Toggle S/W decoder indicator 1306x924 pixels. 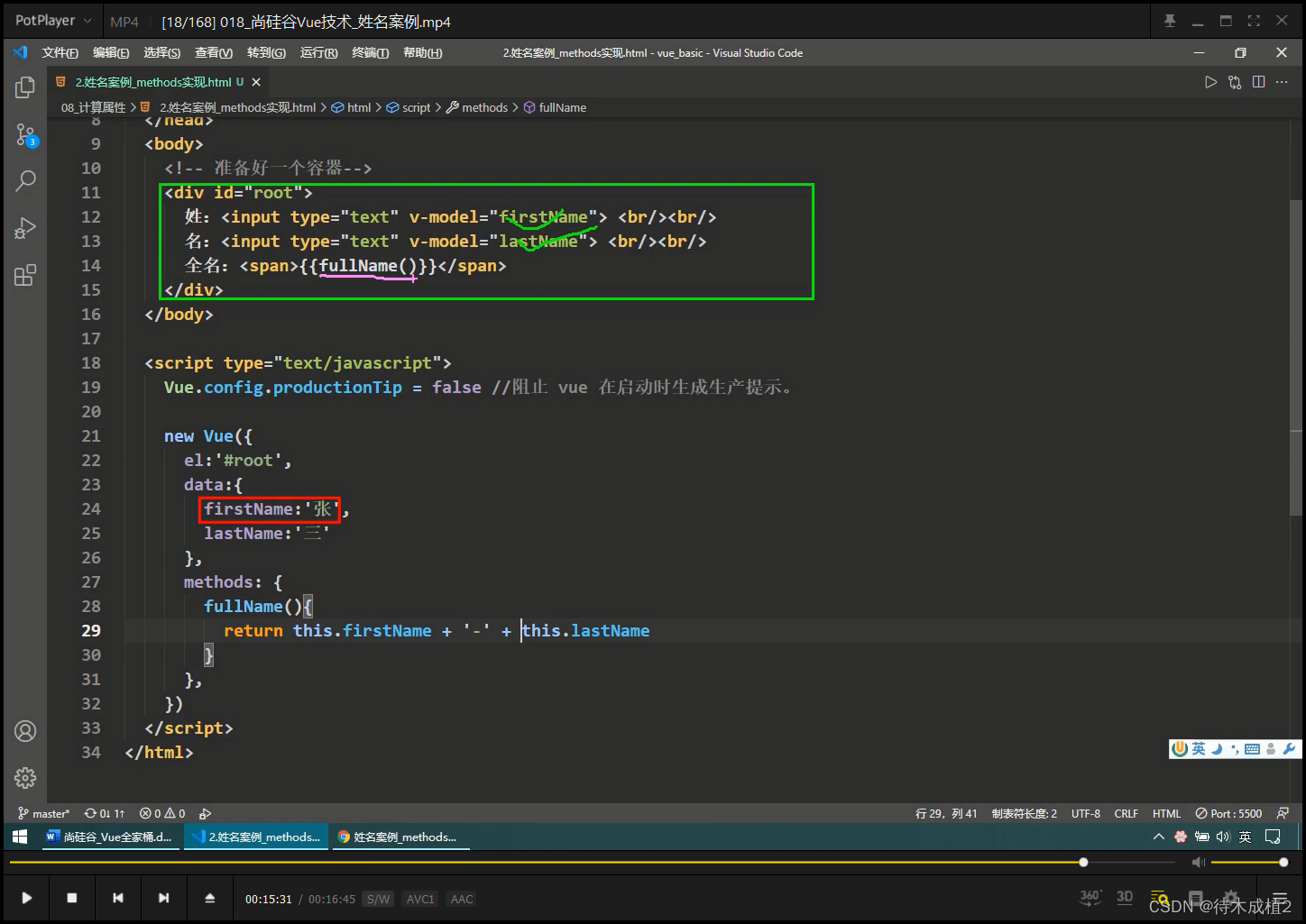point(378,899)
